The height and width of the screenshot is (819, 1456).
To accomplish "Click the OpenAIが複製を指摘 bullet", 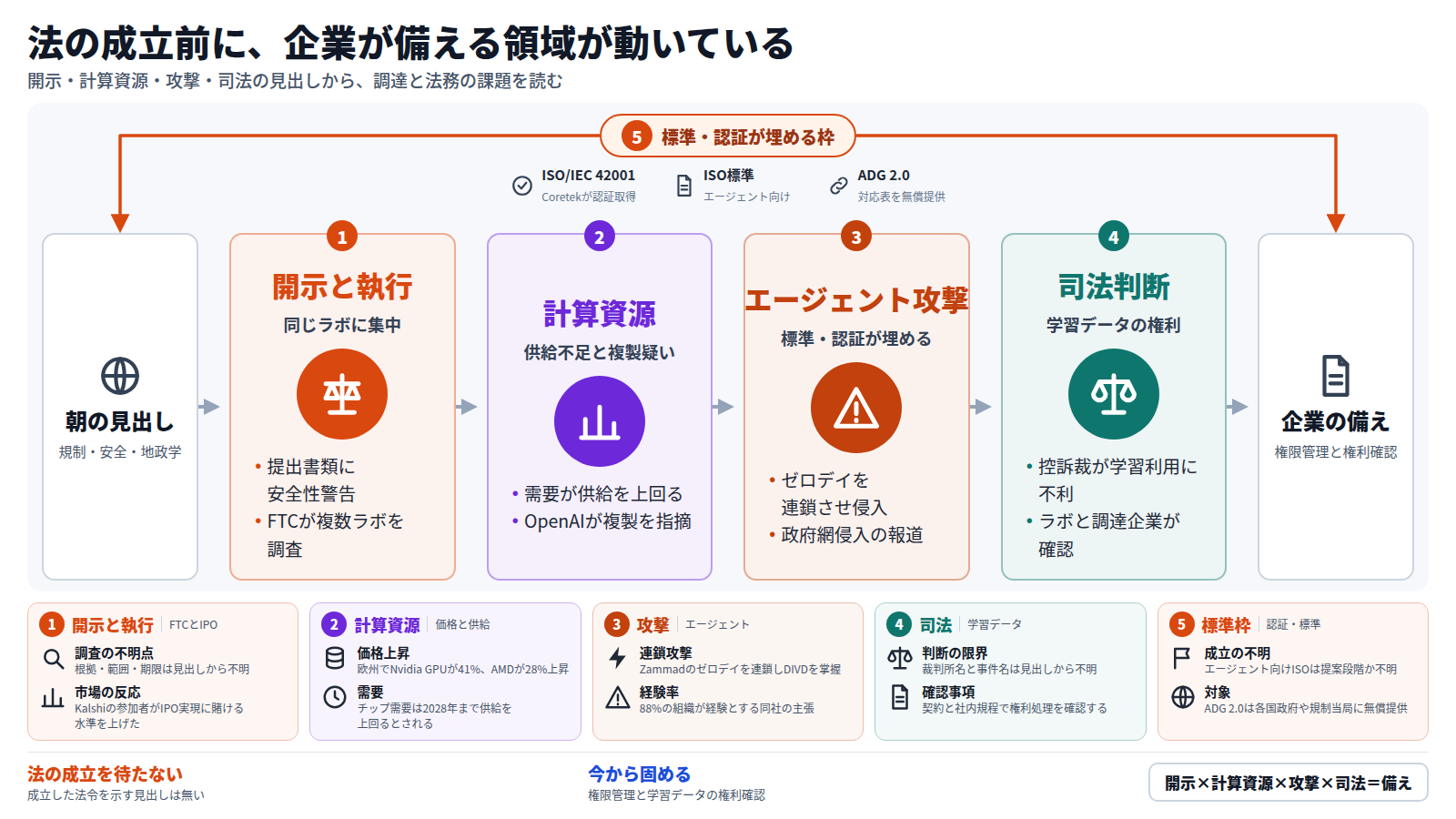I will pyautogui.click(x=608, y=521).
